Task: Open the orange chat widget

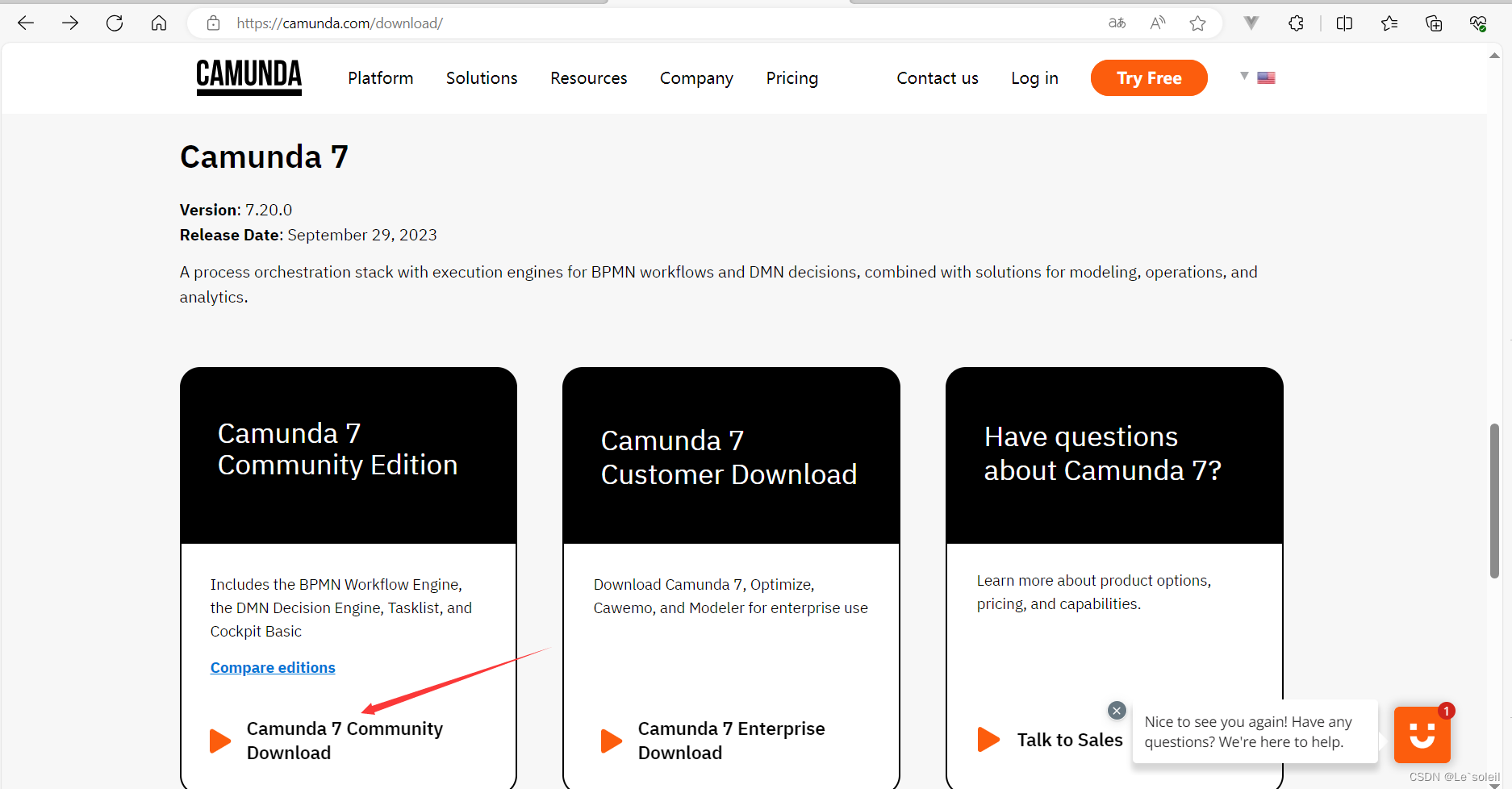Action: pos(1422,735)
